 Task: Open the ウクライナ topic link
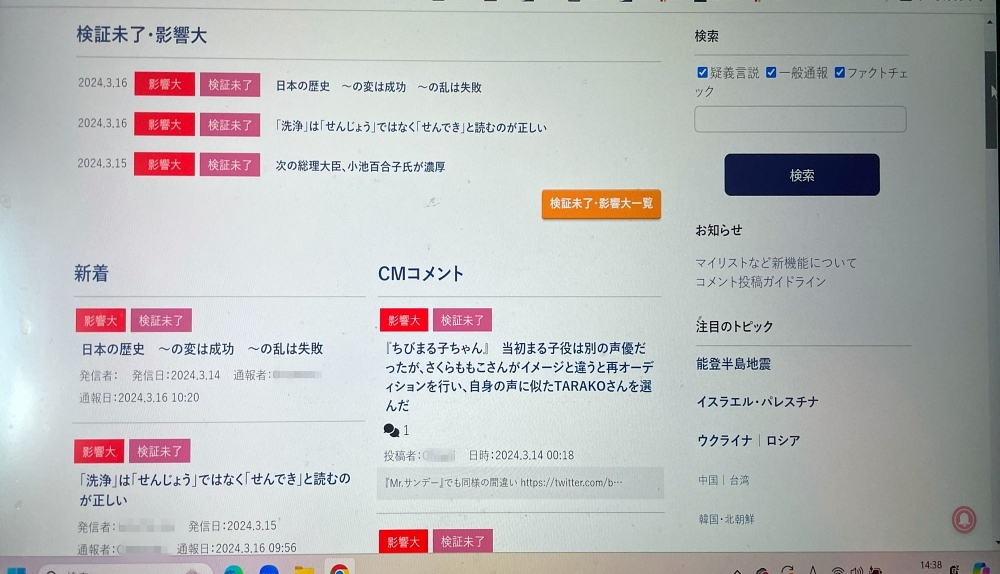tap(724, 440)
